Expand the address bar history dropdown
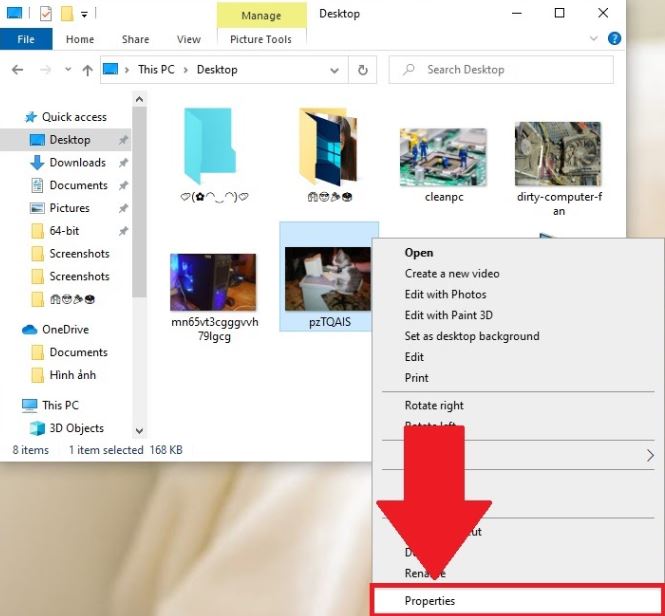 334,70
